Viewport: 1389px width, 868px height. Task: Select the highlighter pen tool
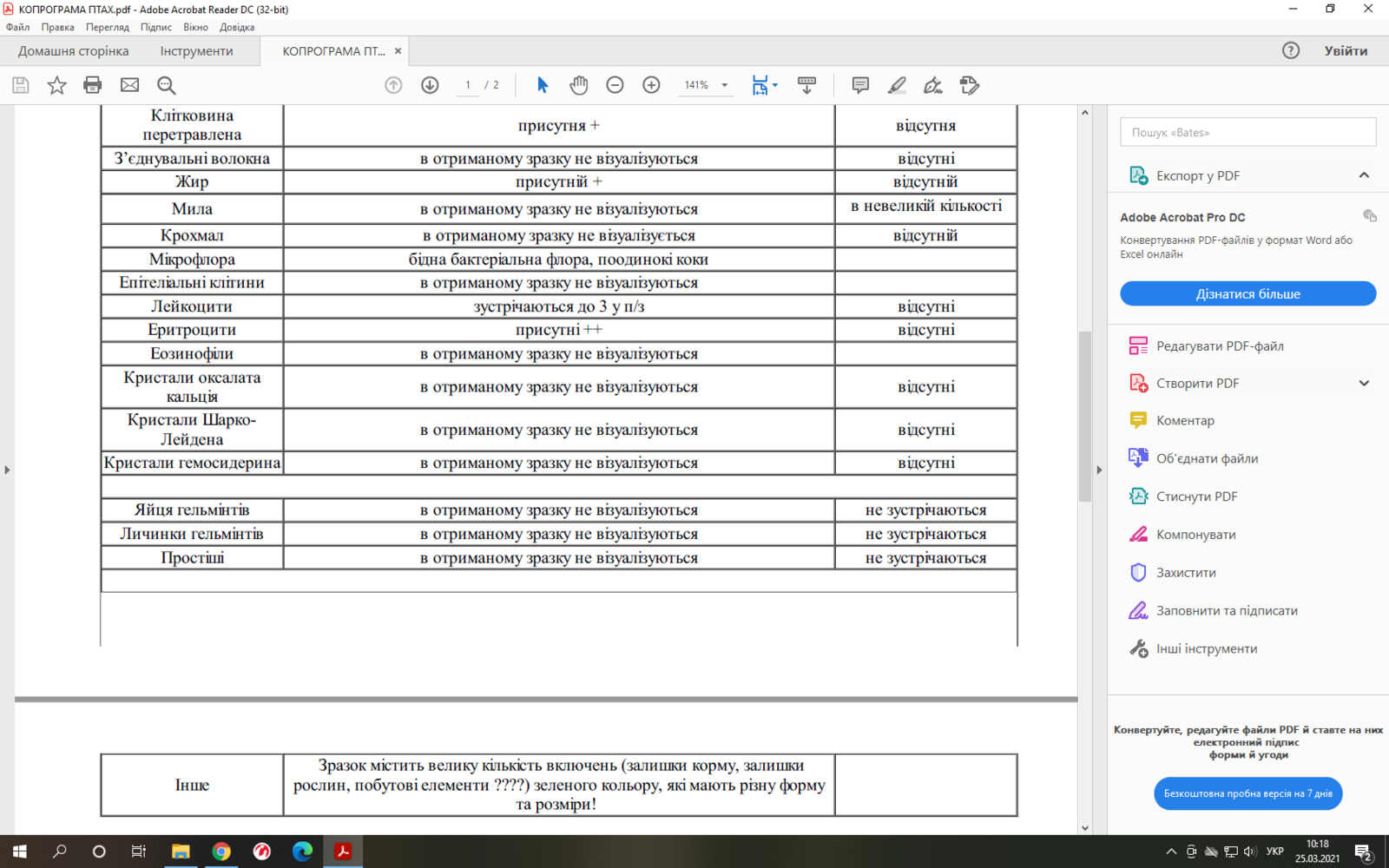click(x=897, y=85)
